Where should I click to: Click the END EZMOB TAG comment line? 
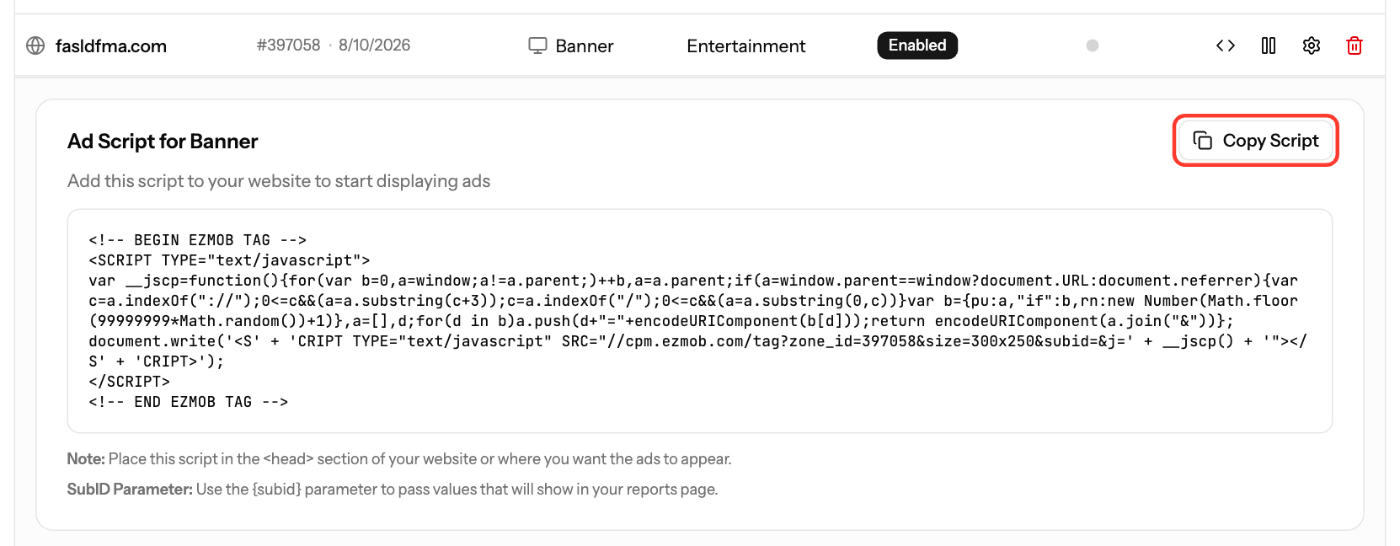[188, 402]
